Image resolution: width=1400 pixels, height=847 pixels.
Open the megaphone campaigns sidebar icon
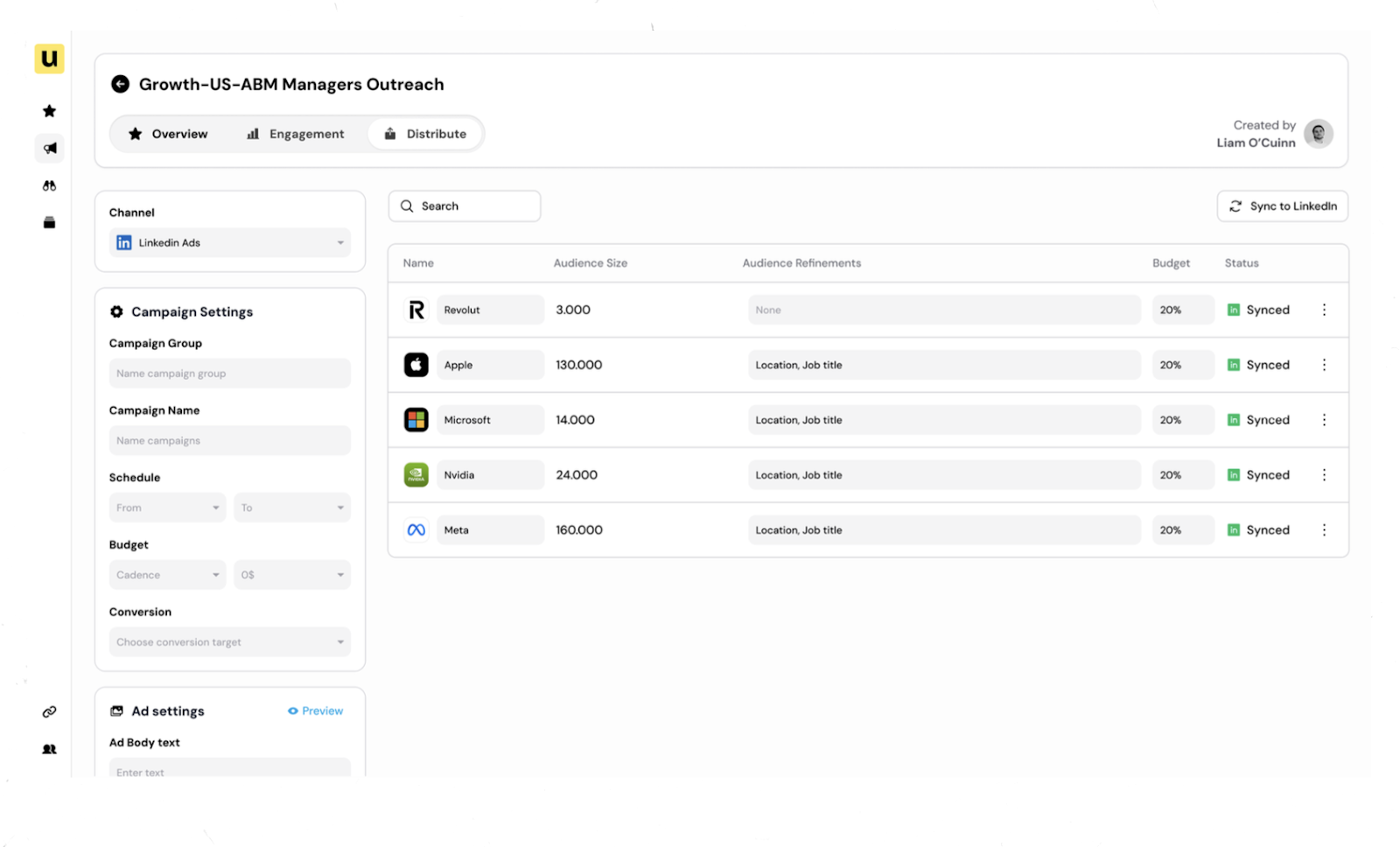coord(50,148)
